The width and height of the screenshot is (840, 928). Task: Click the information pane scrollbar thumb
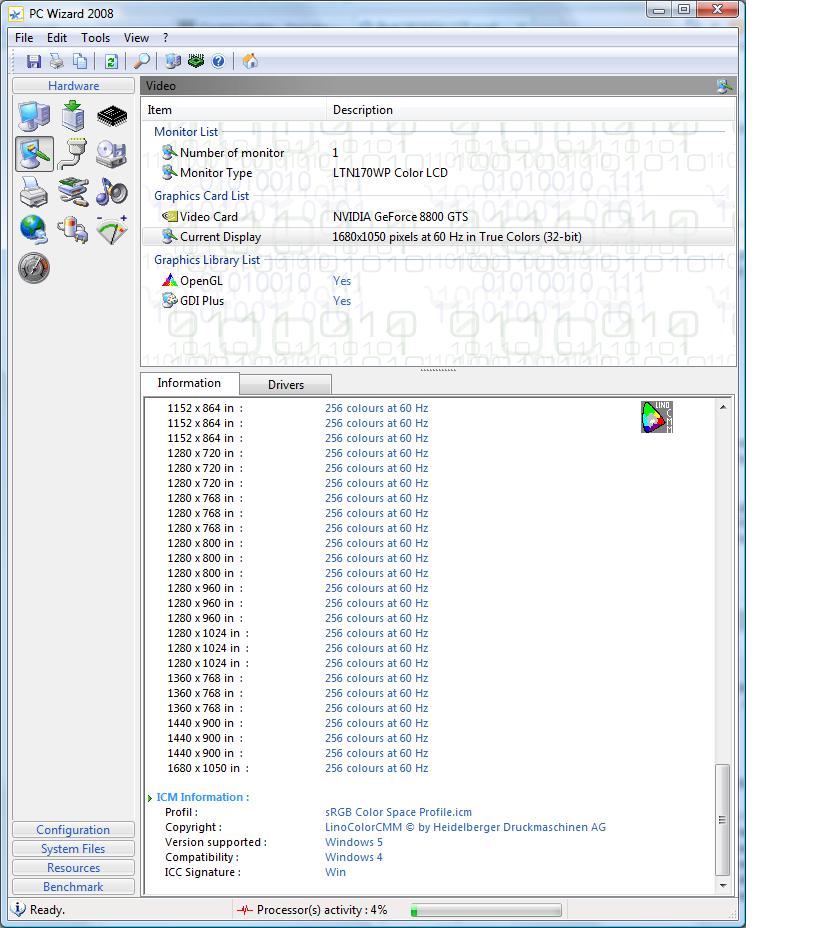(722, 820)
